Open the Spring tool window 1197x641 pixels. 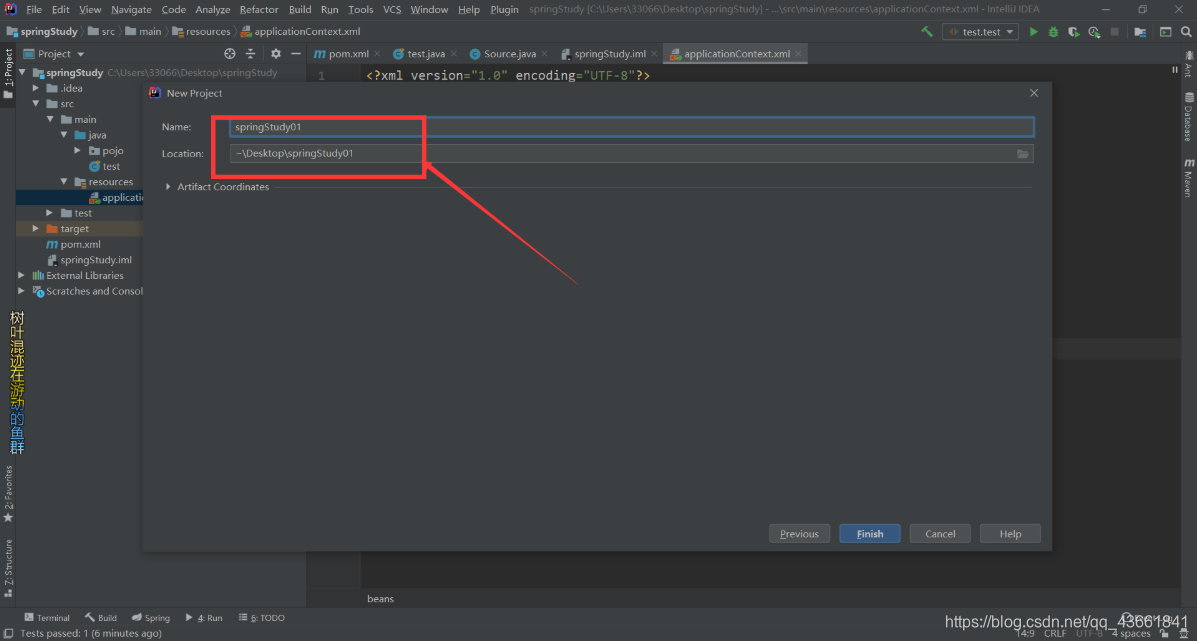tap(150, 617)
